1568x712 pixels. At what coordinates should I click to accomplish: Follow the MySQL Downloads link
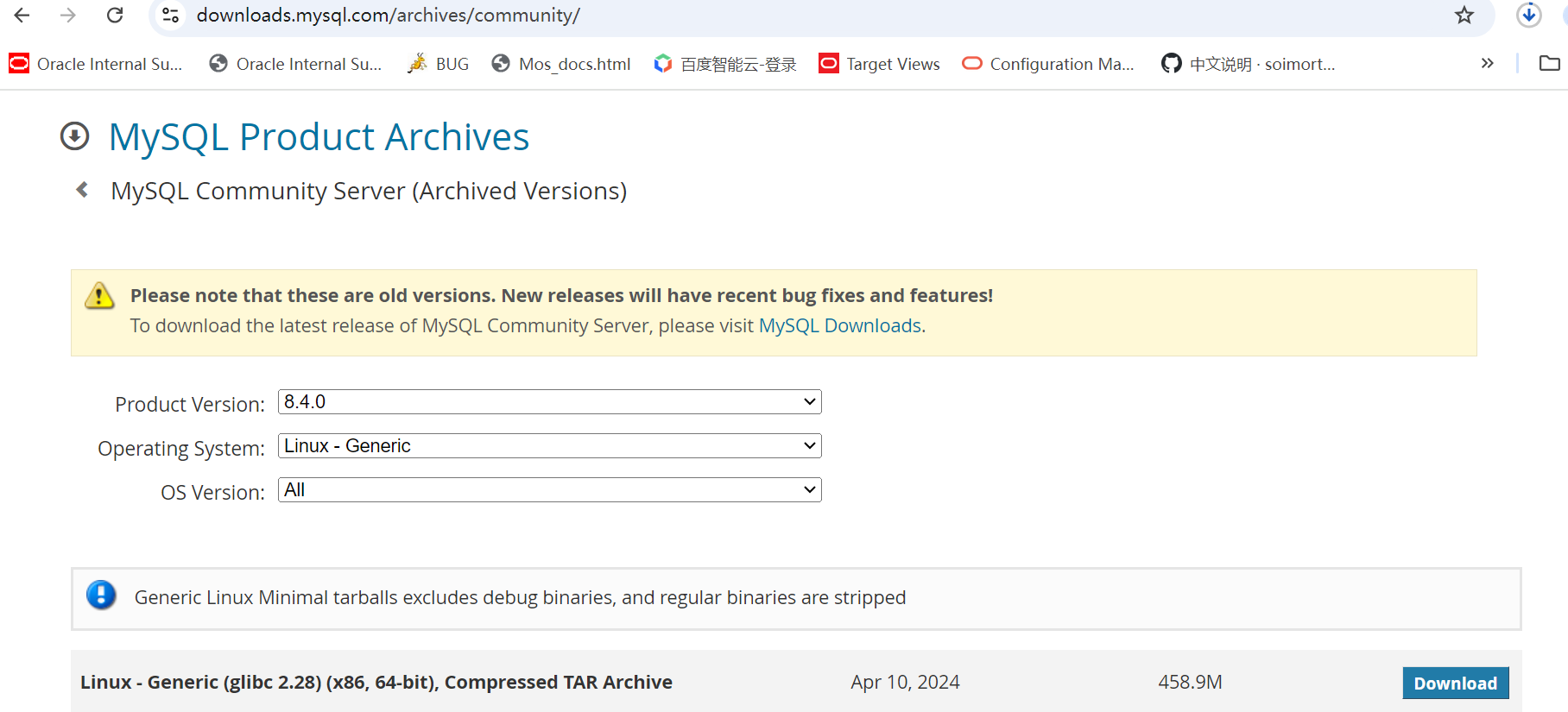(x=840, y=325)
